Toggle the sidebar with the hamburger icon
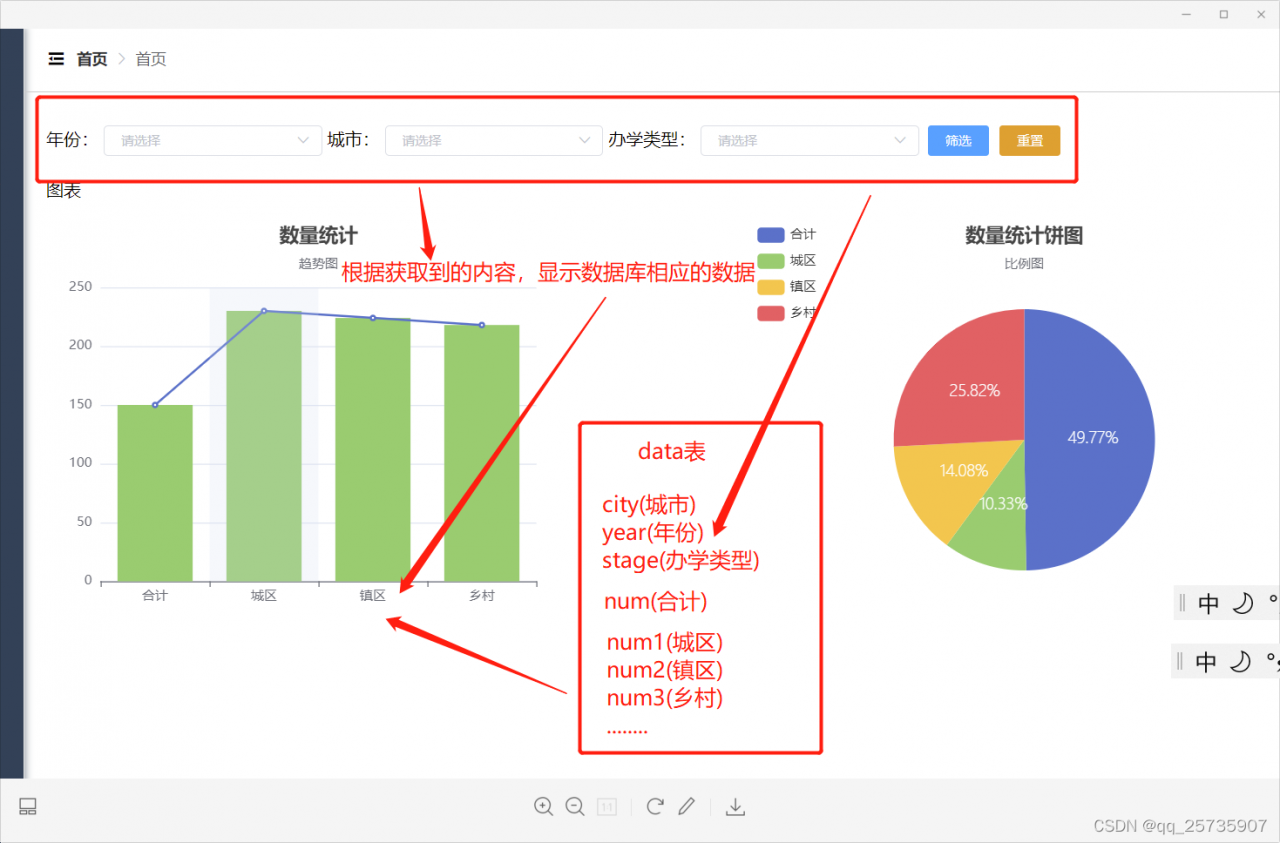Screen dimensions: 1280x843 56,59
